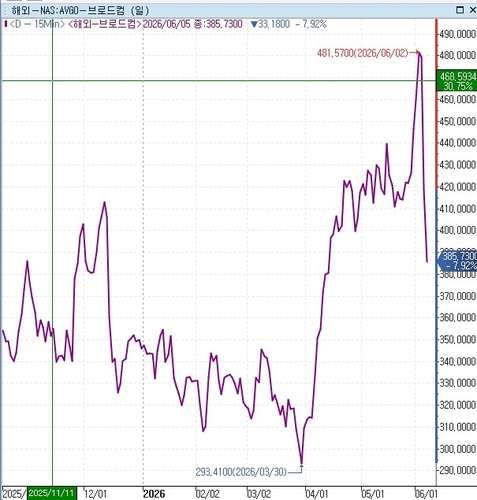Image resolution: width=477 pixels, height=500 pixels.
Task: Click the arrow at the 481.5700 high marker
Action: click(x=415, y=53)
